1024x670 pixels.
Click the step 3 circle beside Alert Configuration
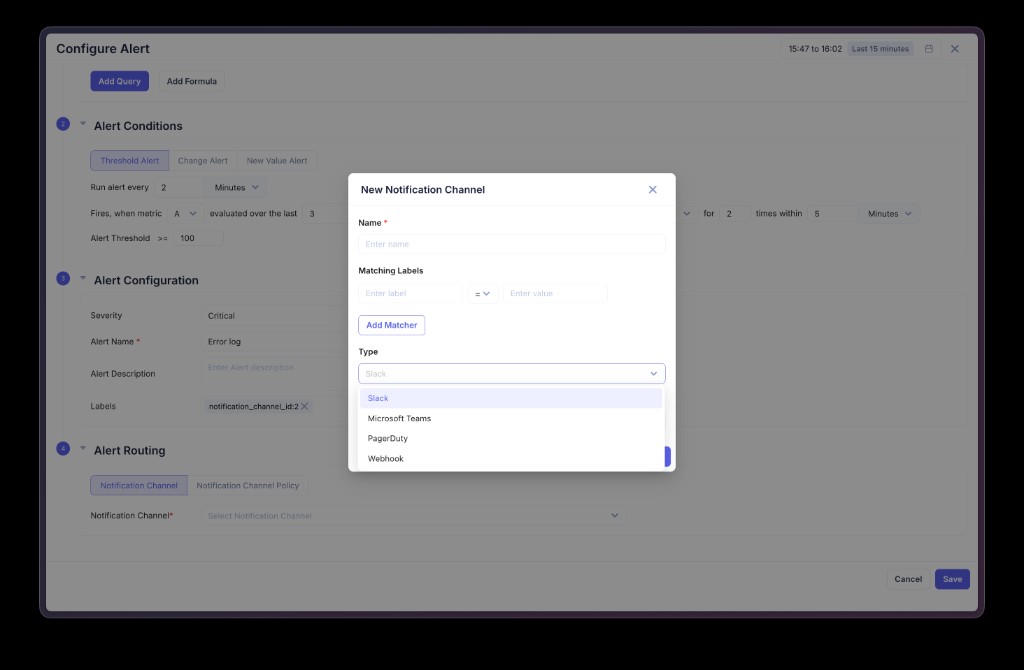coord(63,280)
